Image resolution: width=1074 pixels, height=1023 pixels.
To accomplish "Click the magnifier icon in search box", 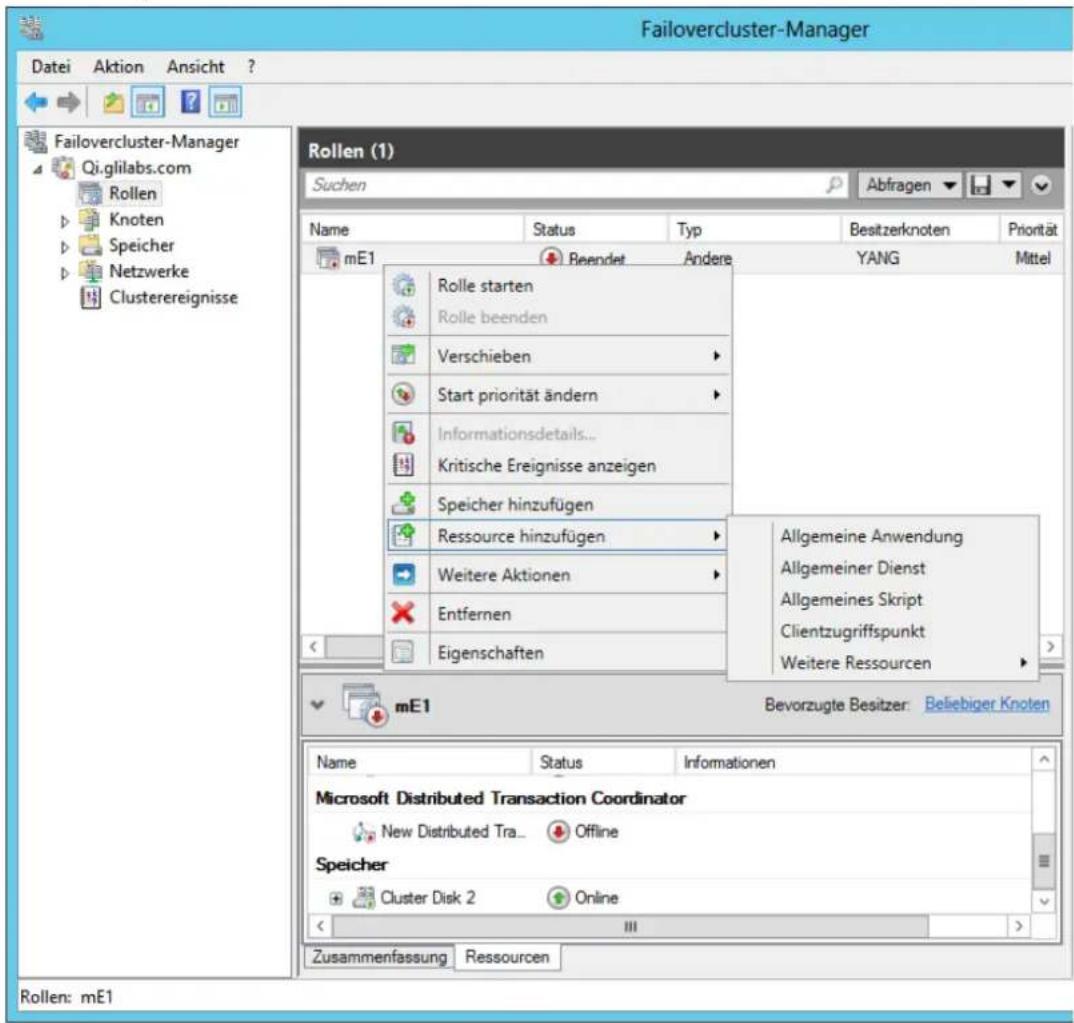I will 834,185.
